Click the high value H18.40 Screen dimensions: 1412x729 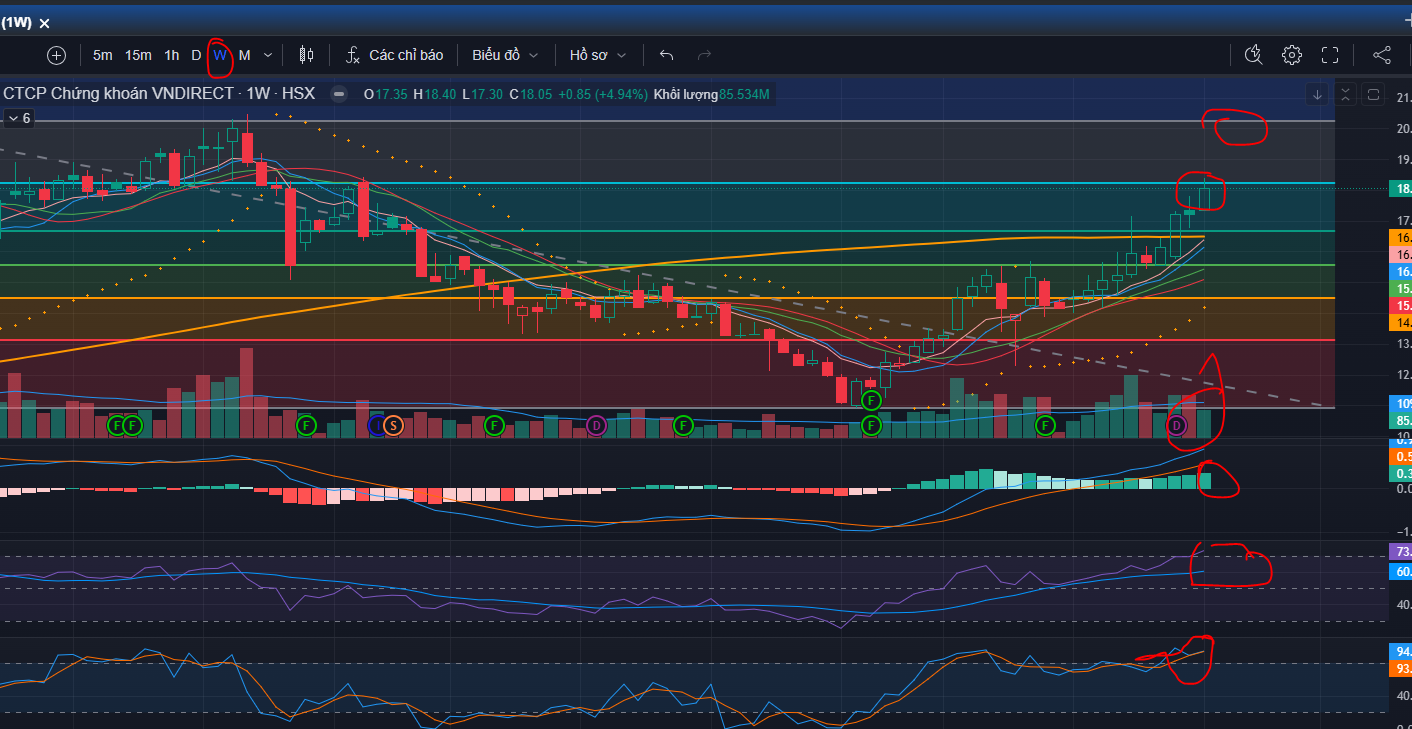tap(434, 94)
